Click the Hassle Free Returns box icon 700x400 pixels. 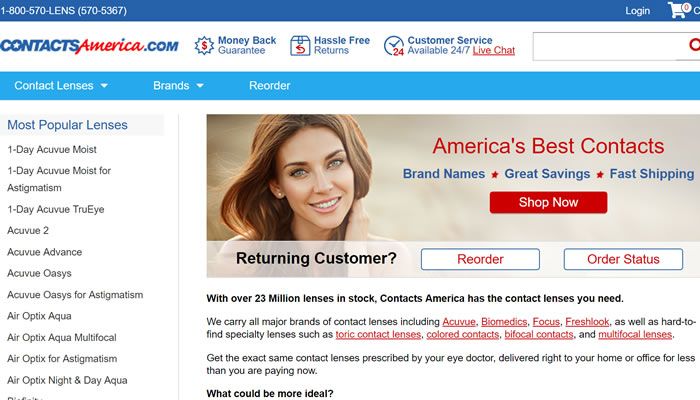[300, 46]
